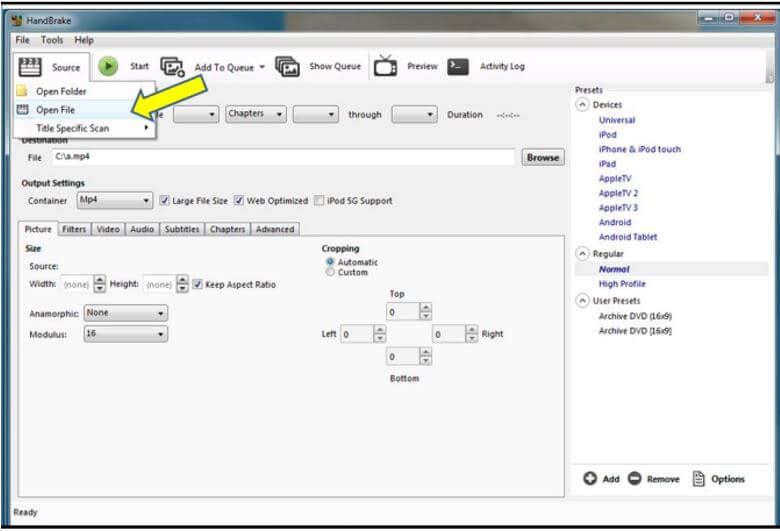This screenshot has height=531, width=780.
Task: Select the Picture tab
Action: click(38, 229)
